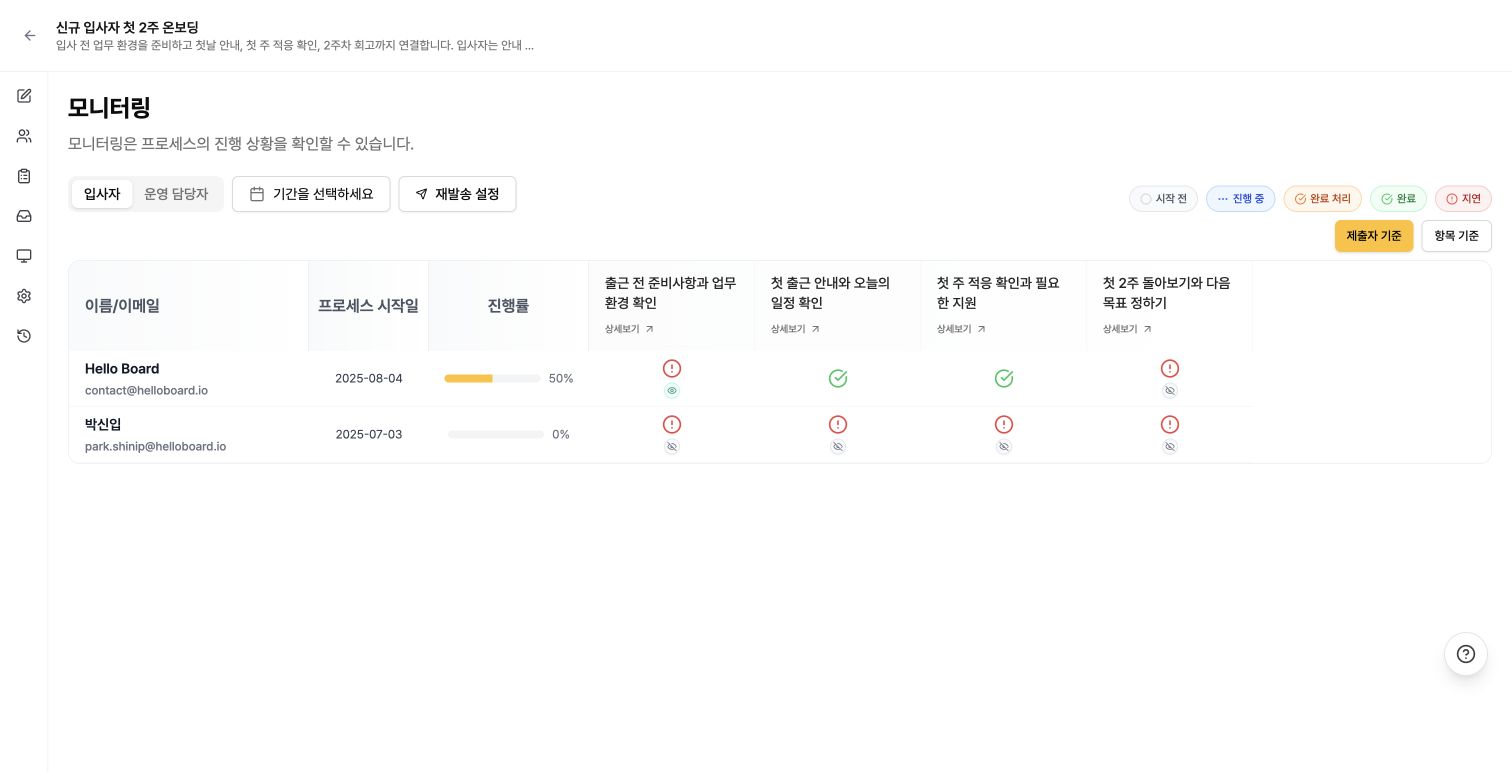Screen dimensions: 1512x772
Task: Click 박신입 delayed icon under 첫 주 적응
Action: (x=1004, y=424)
